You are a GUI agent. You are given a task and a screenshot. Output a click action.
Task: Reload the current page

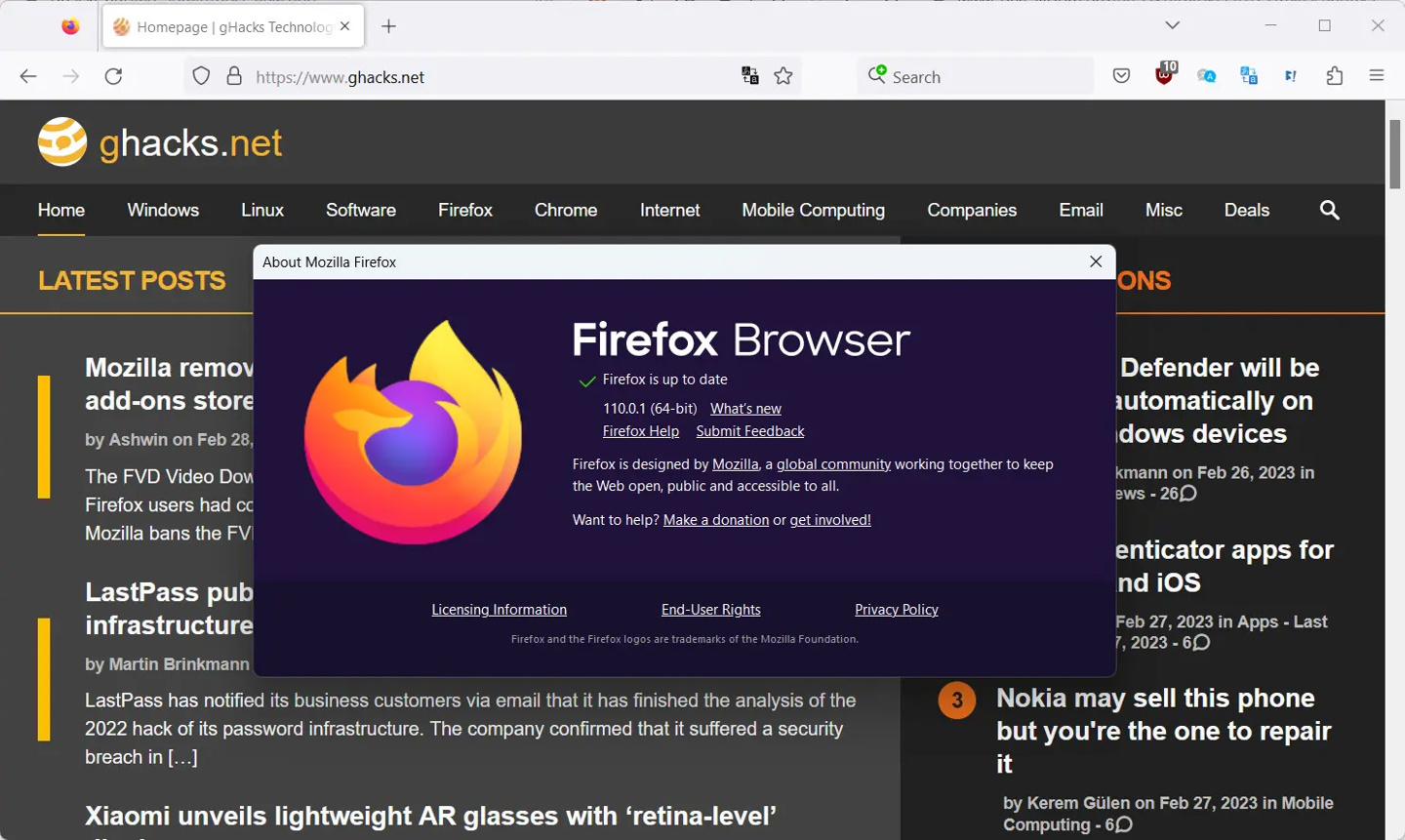pos(113,75)
